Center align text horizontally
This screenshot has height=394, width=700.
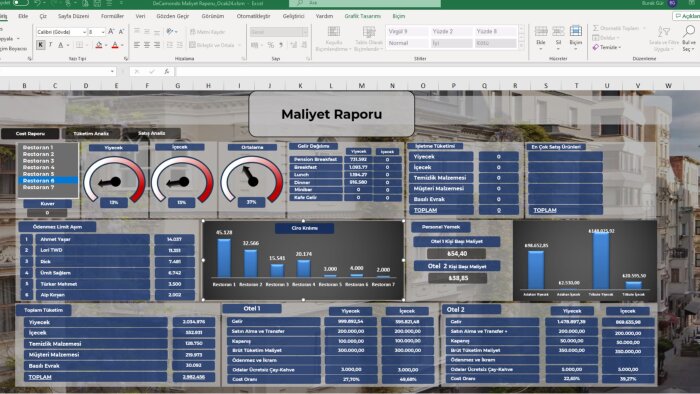pyautogui.click(x=147, y=45)
